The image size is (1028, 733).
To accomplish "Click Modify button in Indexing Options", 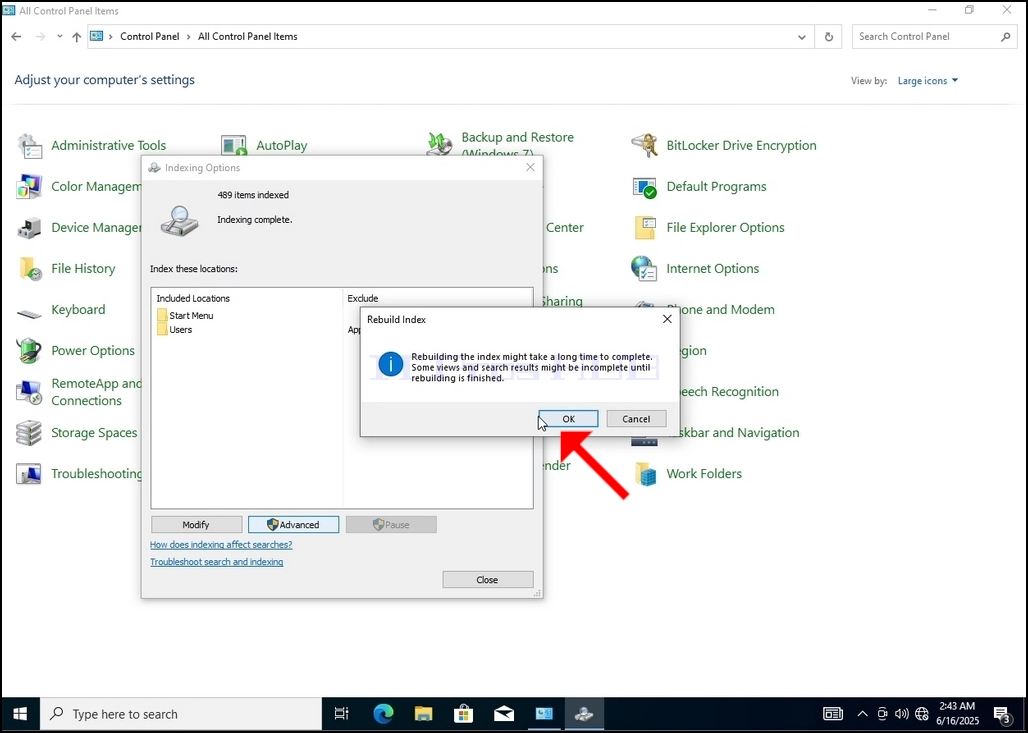I will tap(196, 525).
